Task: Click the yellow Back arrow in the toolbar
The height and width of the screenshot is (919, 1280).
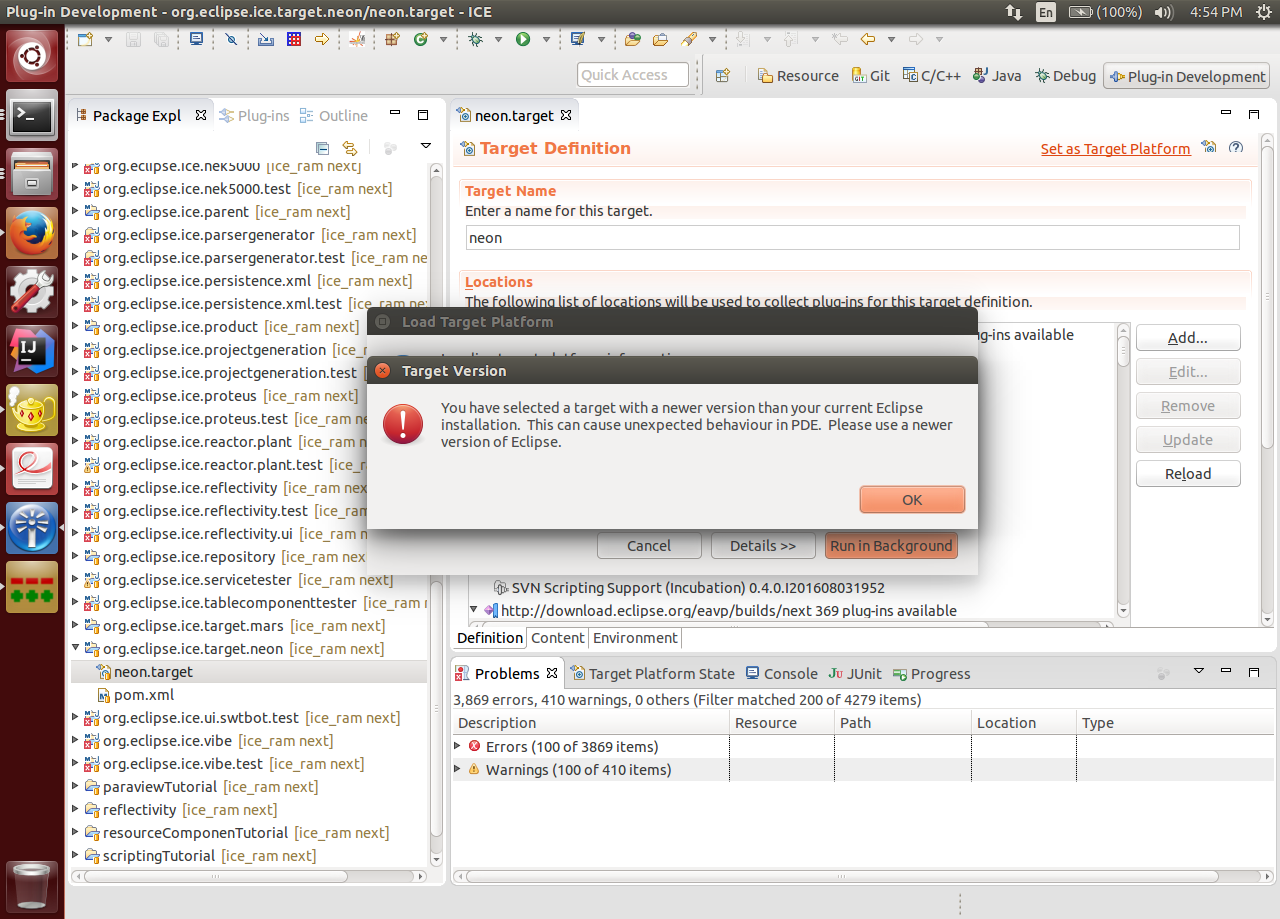Action: pyautogui.click(x=867, y=39)
